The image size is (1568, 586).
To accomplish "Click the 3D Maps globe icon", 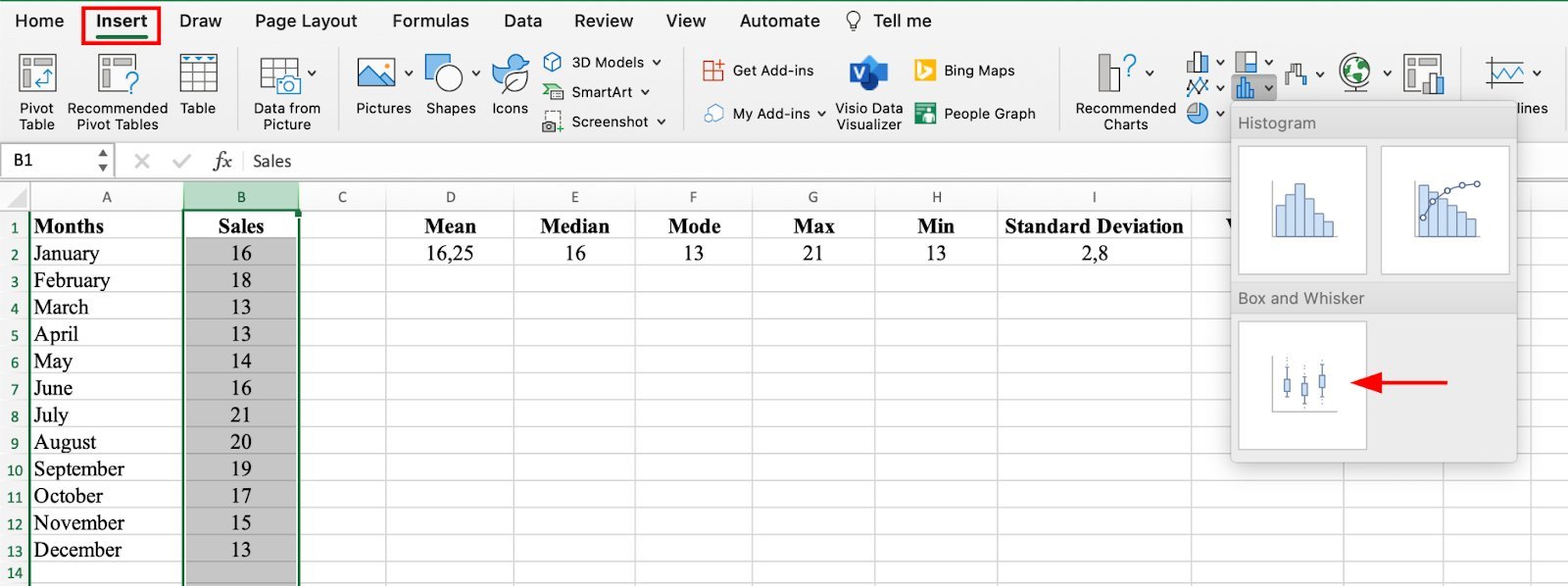I will click(x=1355, y=73).
